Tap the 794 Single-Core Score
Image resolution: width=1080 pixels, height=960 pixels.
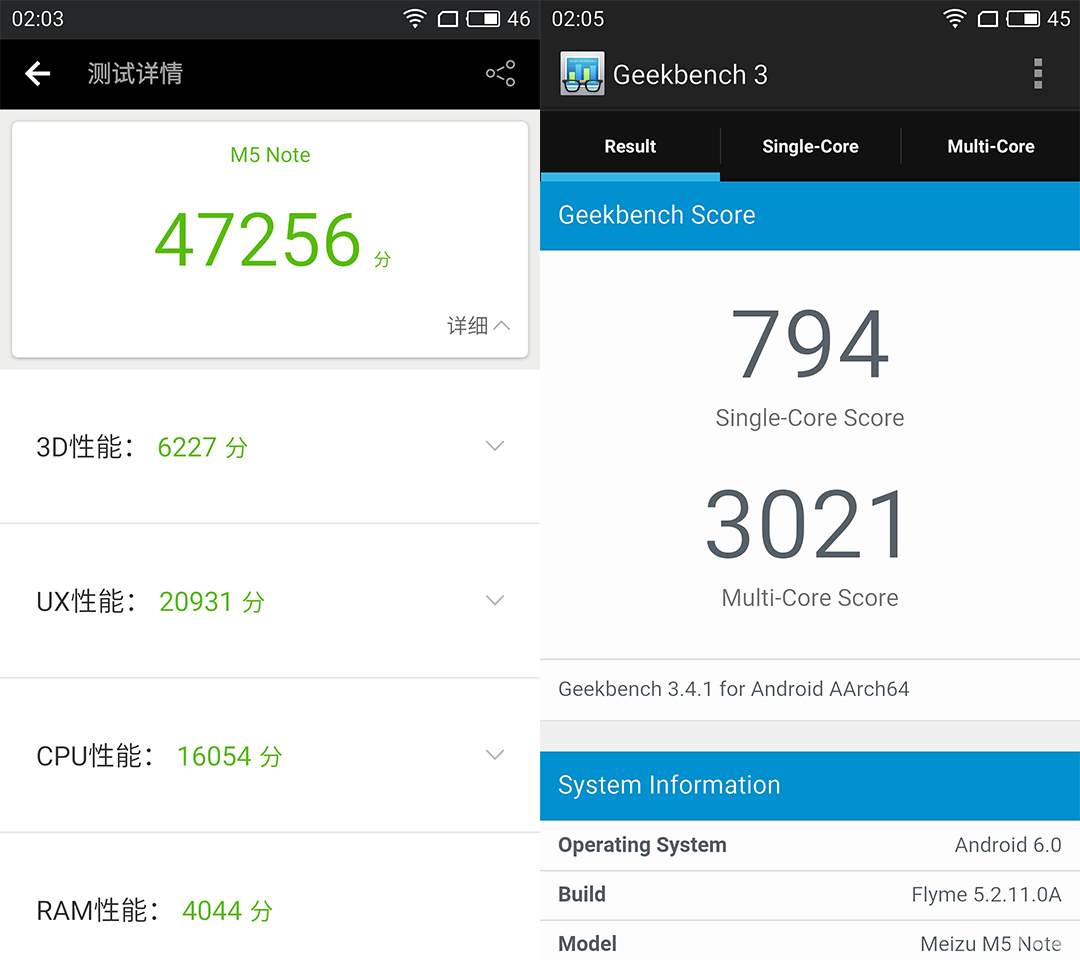pyautogui.click(x=809, y=345)
